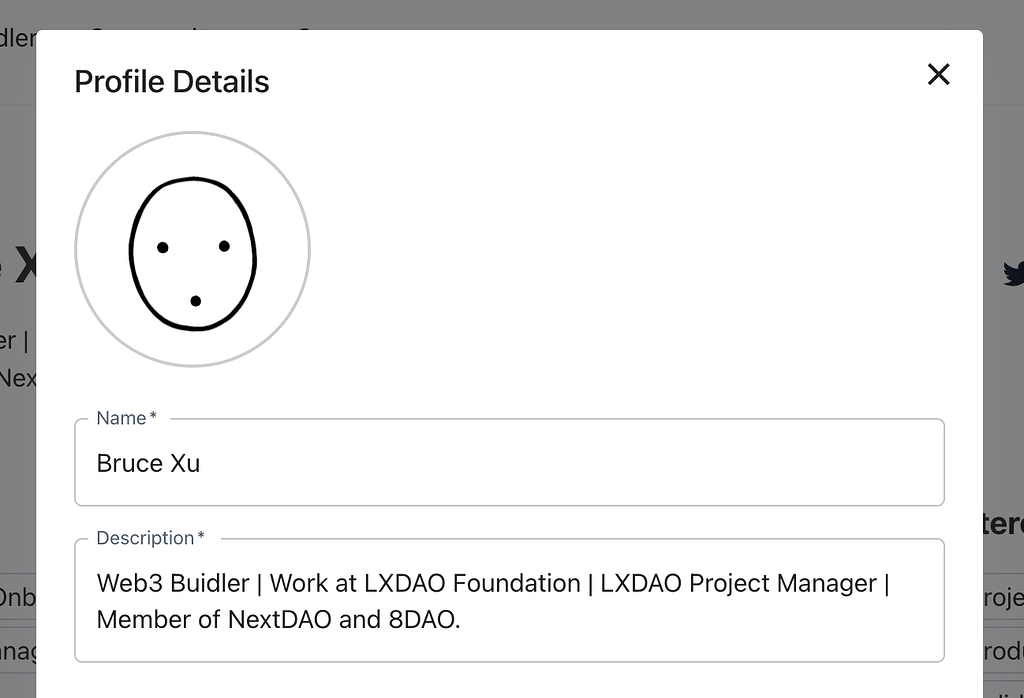Select the text 'Bruce Xu' in Name field
The height and width of the screenshot is (698, 1024).
tap(148, 462)
